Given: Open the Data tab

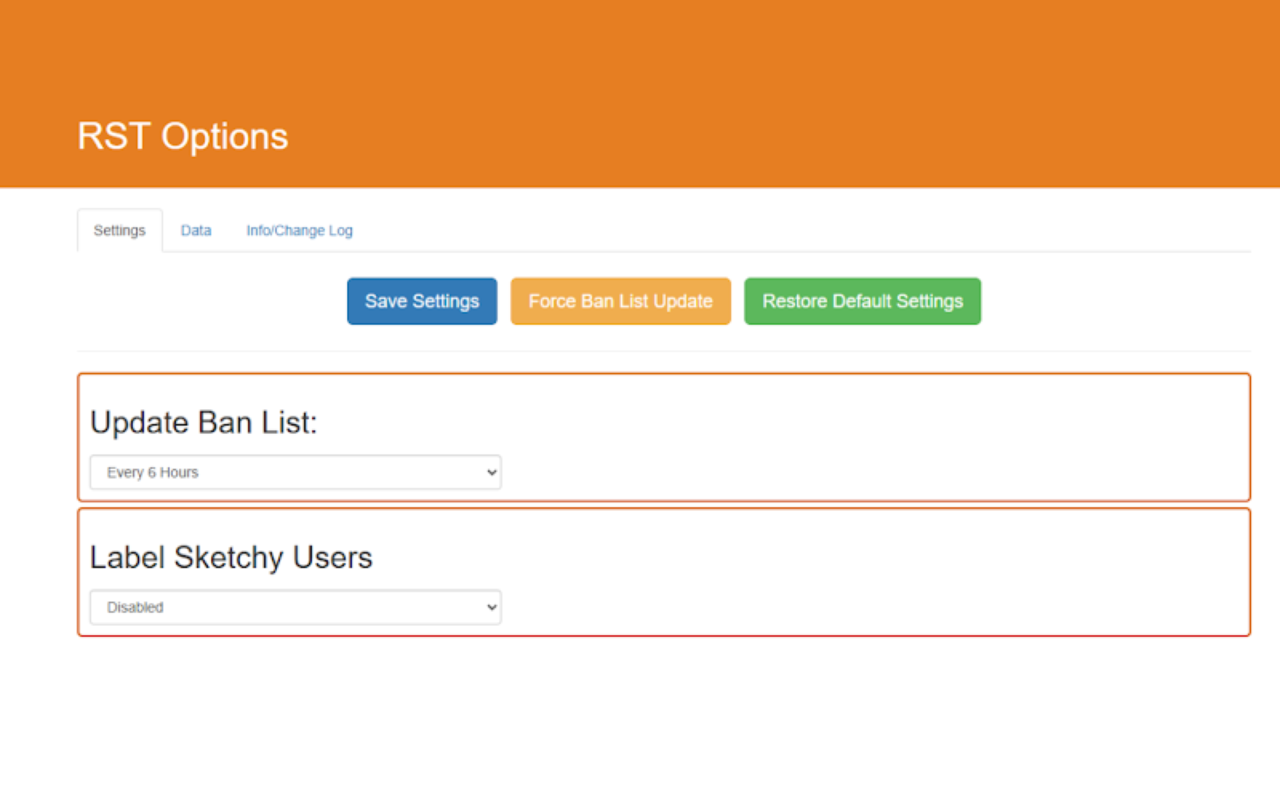Looking at the screenshot, I should coord(196,231).
